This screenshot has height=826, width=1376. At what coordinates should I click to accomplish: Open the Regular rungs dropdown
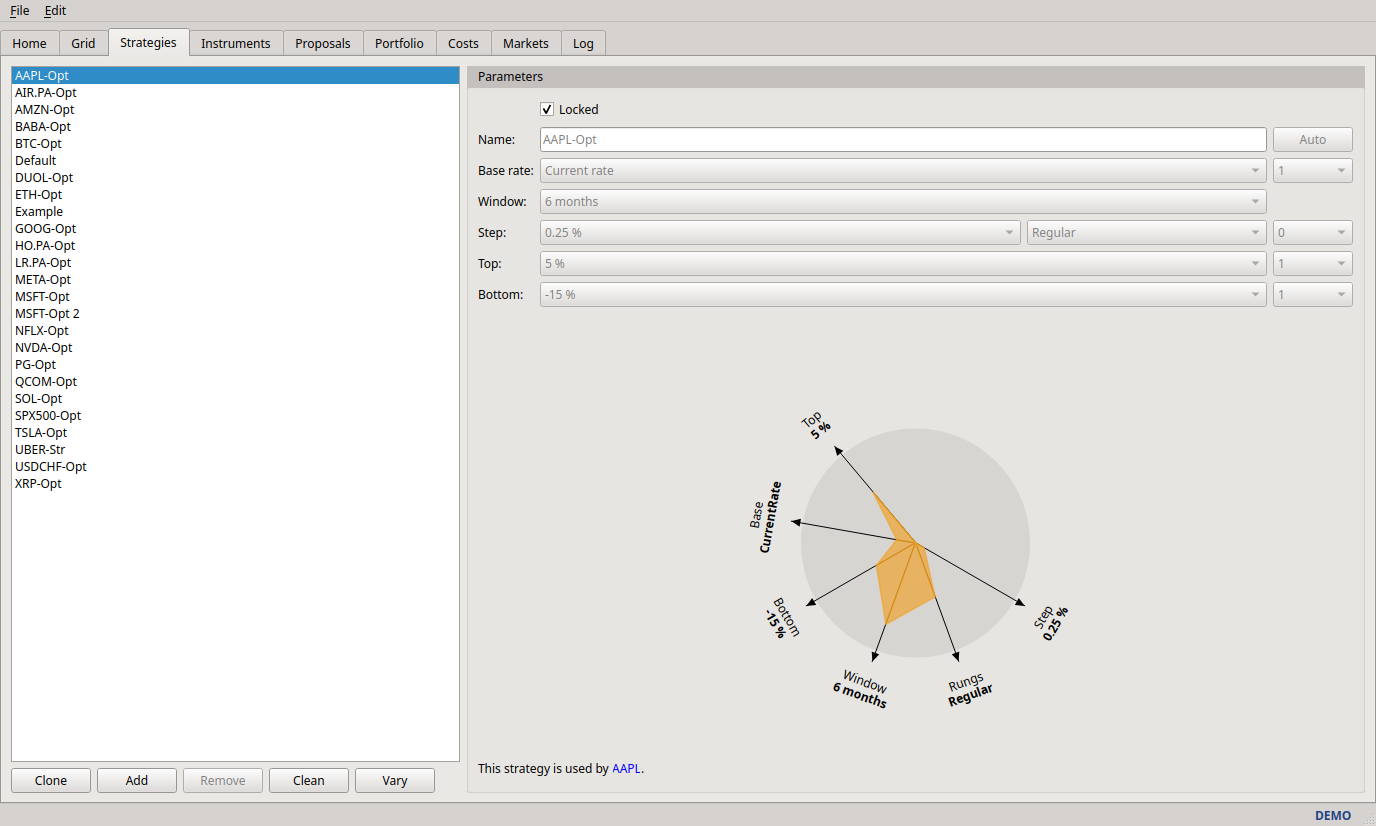(x=1147, y=232)
